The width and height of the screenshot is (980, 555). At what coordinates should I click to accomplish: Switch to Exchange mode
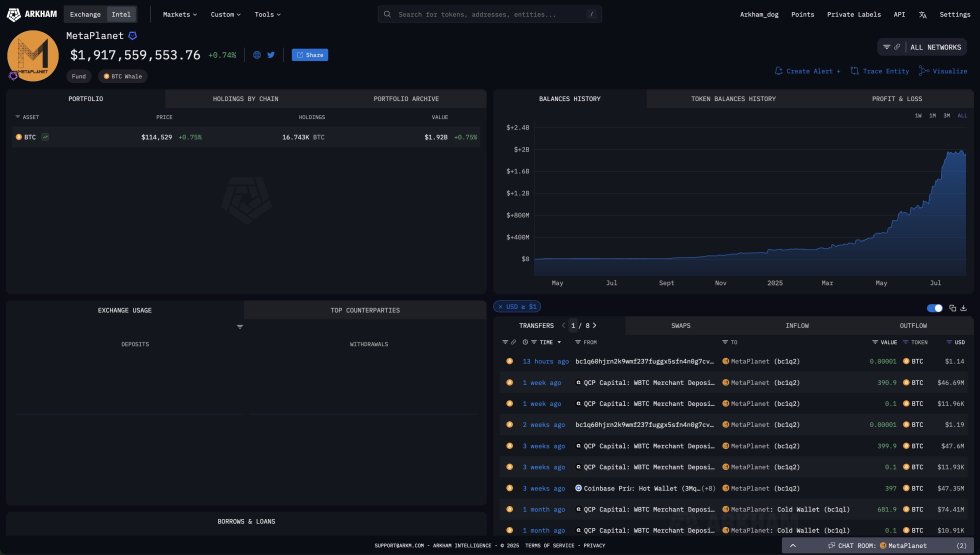[x=85, y=15]
